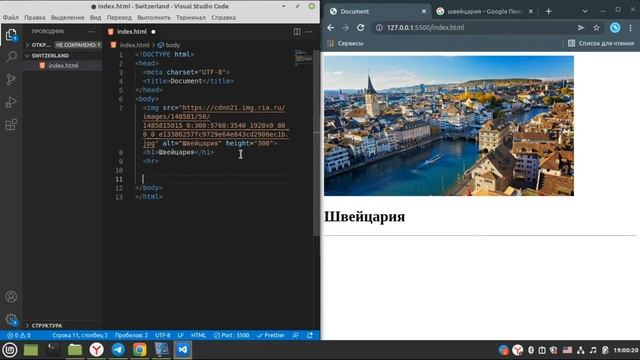
Task: Click the Prettier status bar item
Action: 271,335
